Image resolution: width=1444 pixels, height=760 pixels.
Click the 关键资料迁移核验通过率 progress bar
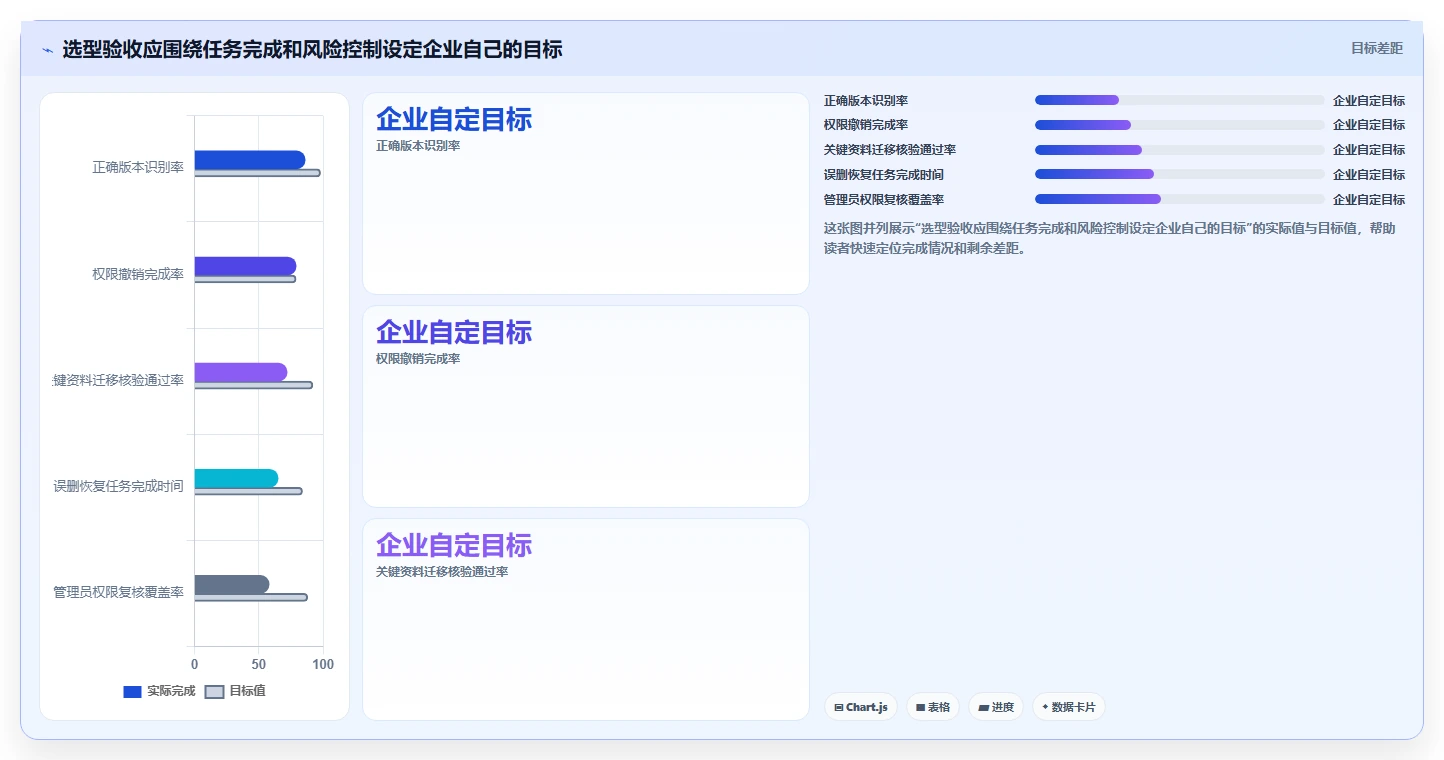tap(1180, 150)
